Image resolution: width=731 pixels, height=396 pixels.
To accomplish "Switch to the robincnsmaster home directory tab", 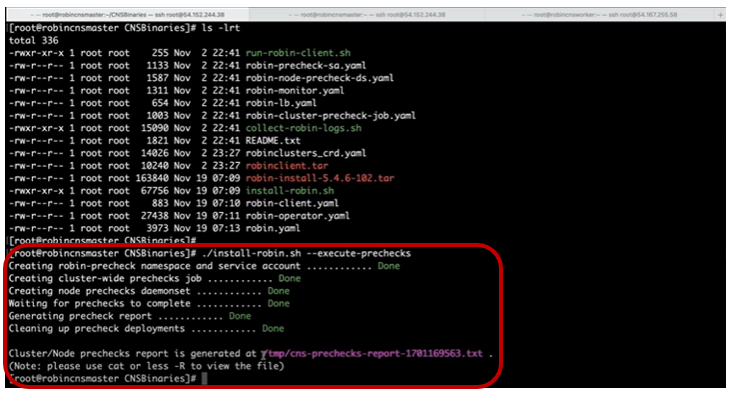I will (366, 14).
